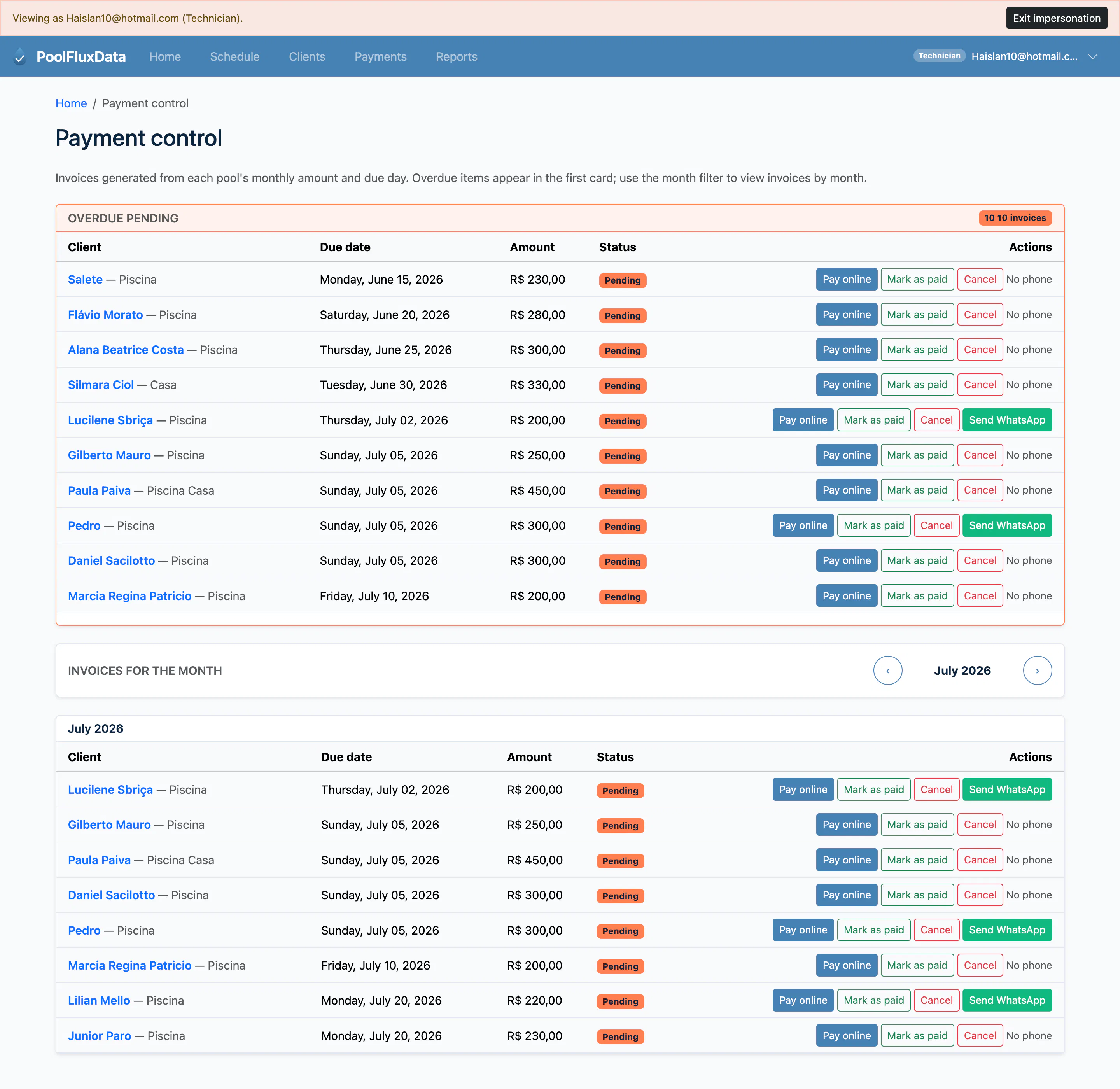Viewport: 1120px width, 1089px height.
Task: Open the Schedule navigation item
Action: coord(234,57)
